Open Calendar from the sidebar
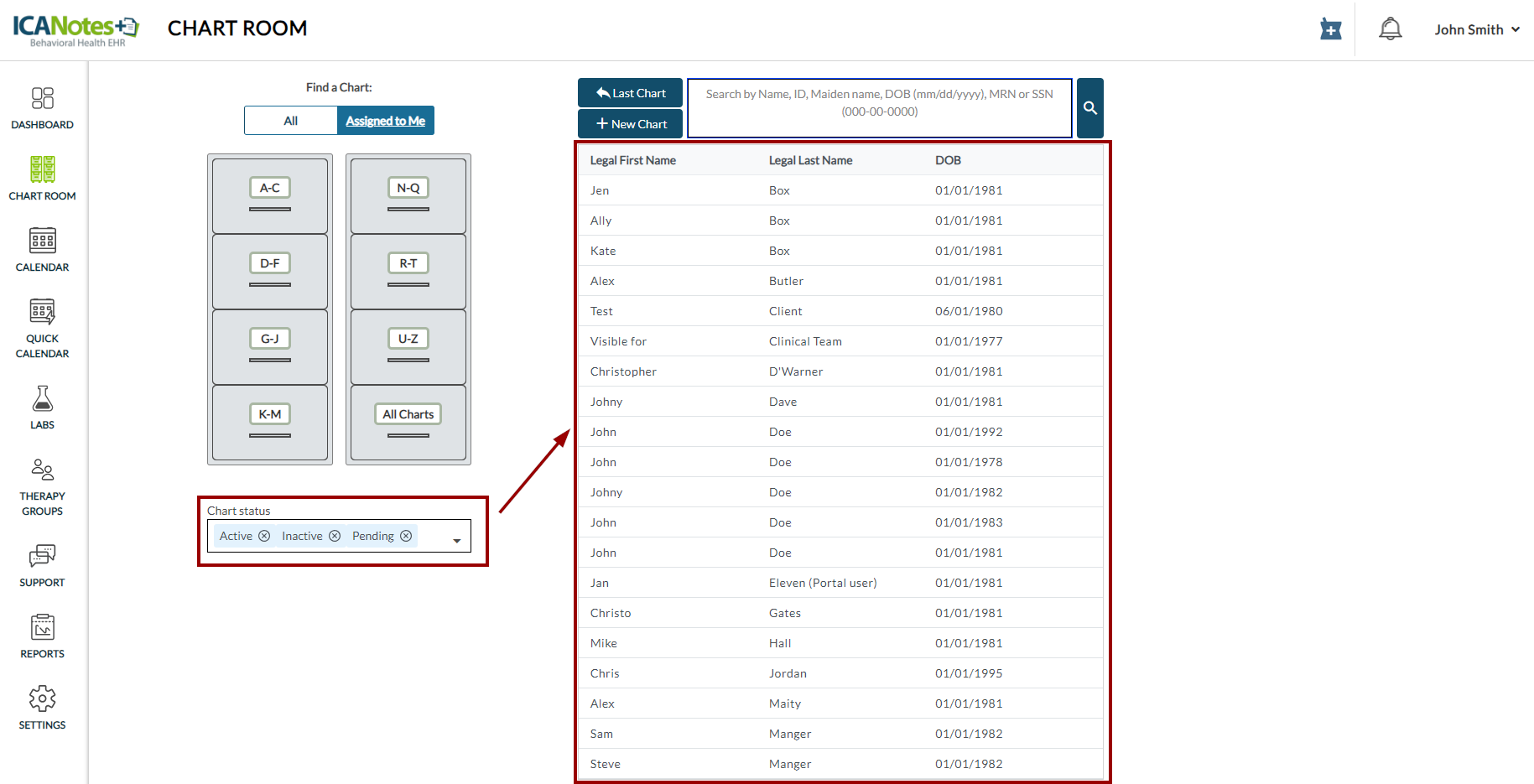This screenshot has height=784, width=1534. pyautogui.click(x=42, y=242)
